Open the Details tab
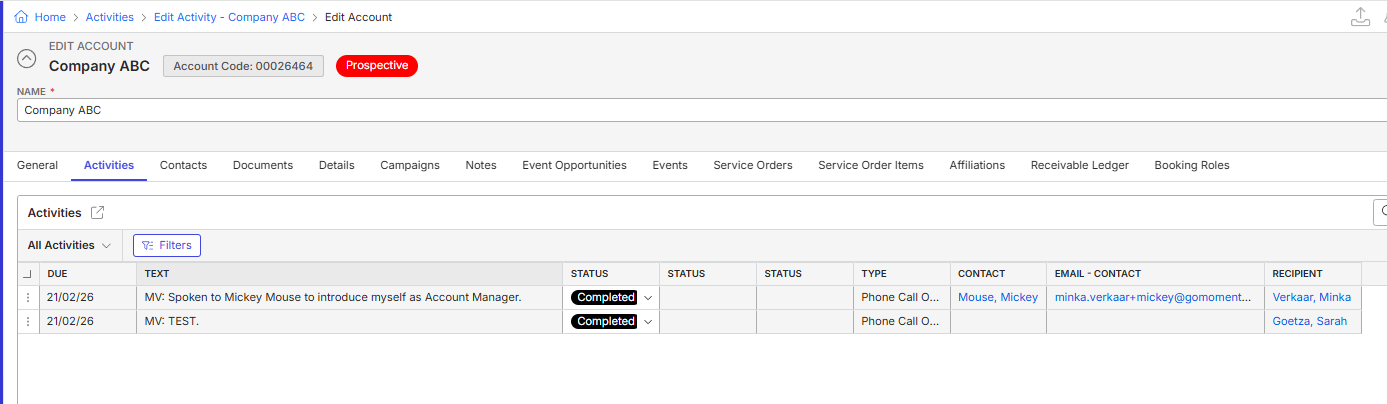Screen dimensions: 1387x404 (x=337, y=165)
